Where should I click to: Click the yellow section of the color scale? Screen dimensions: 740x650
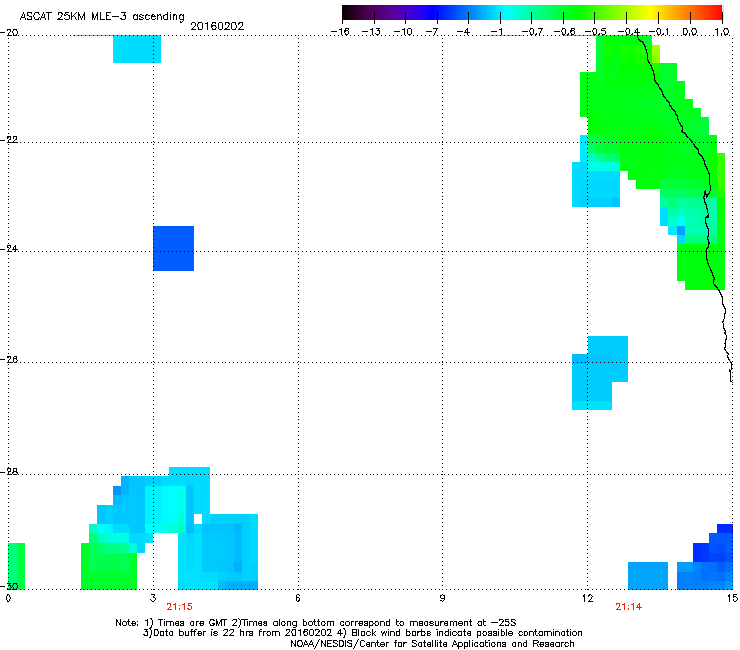click(x=651, y=13)
